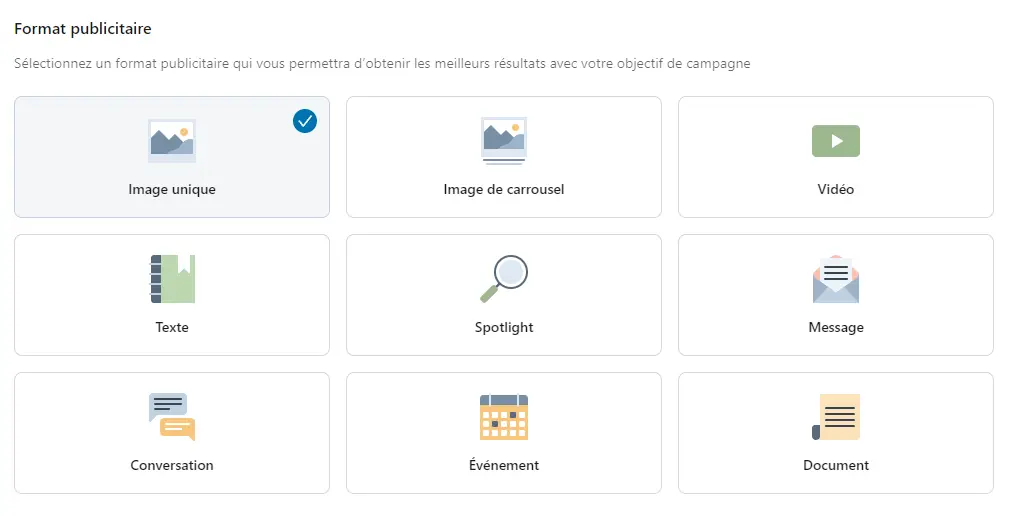This screenshot has height=516, width=1016.
Task: Select the Texte format label
Action: (x=172, y=327)
